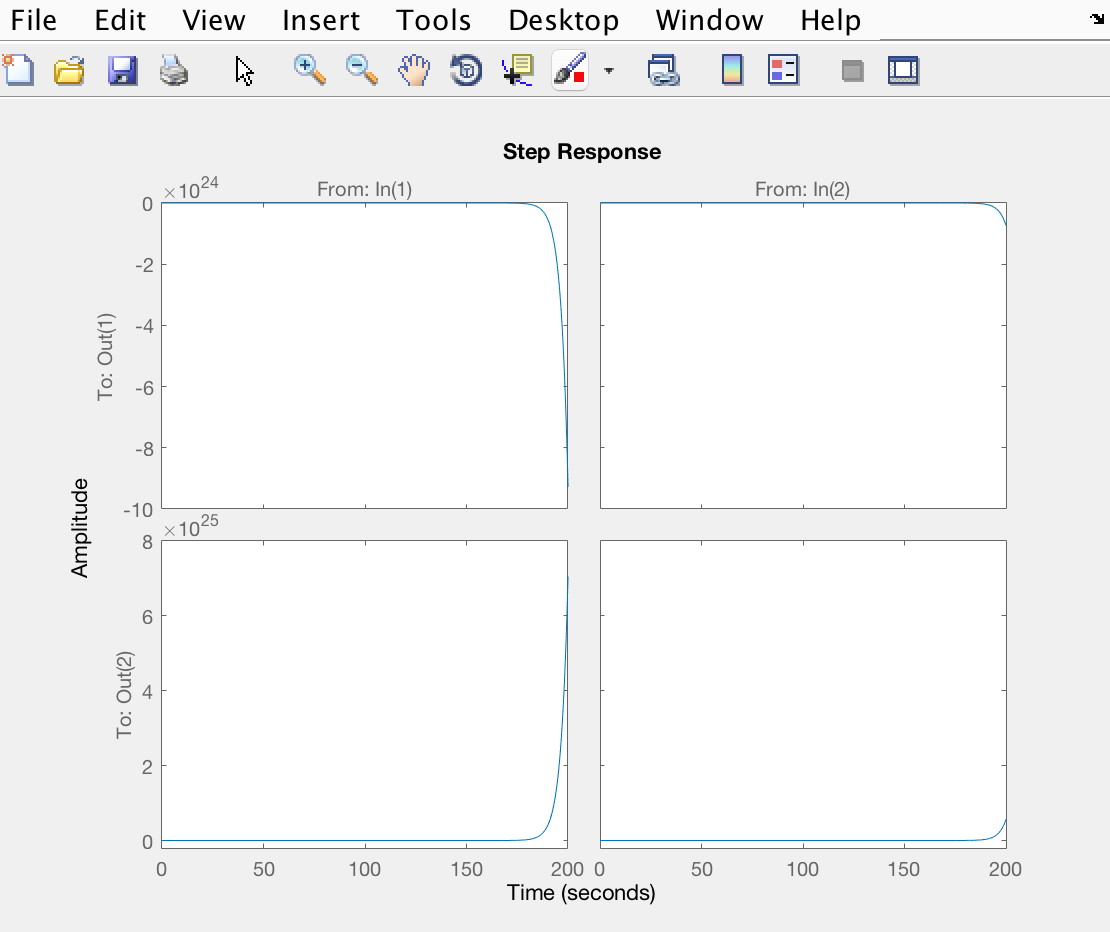The width and height of the screenshot is (1110, 932).
Task: Print the figure using the printer icon
Action: click(x=174, y=71)
